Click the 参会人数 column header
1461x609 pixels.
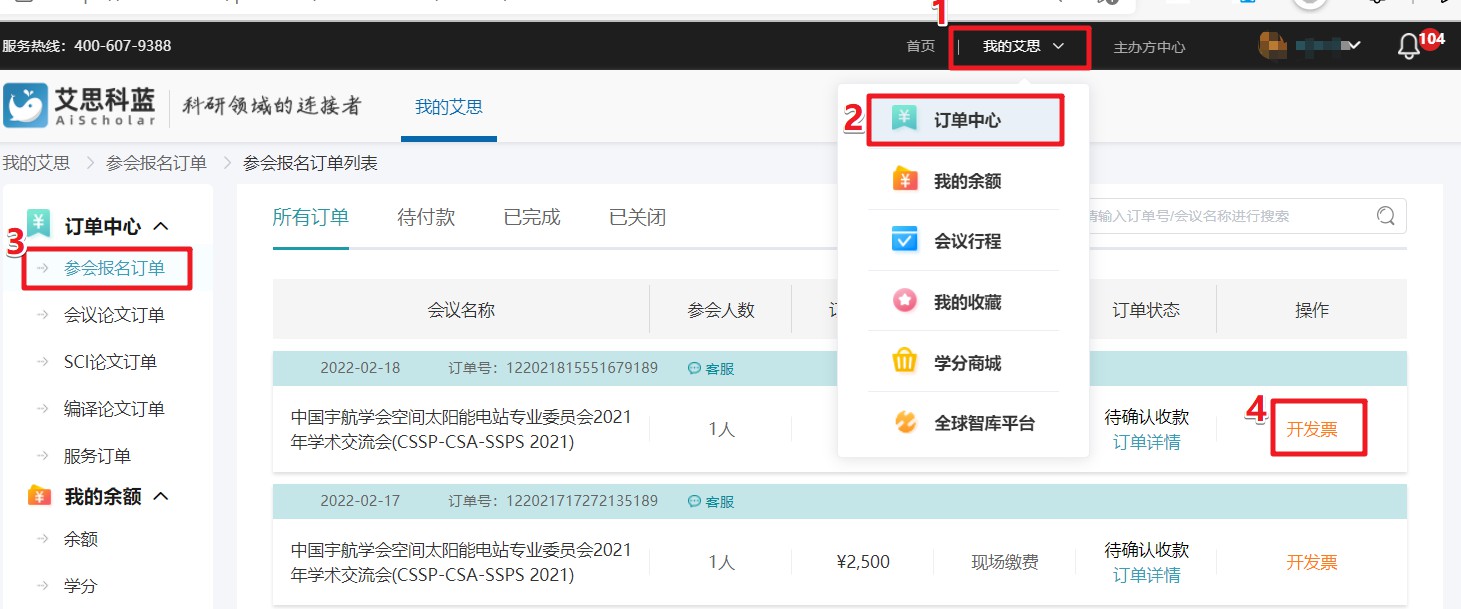[x=721, y=310]
